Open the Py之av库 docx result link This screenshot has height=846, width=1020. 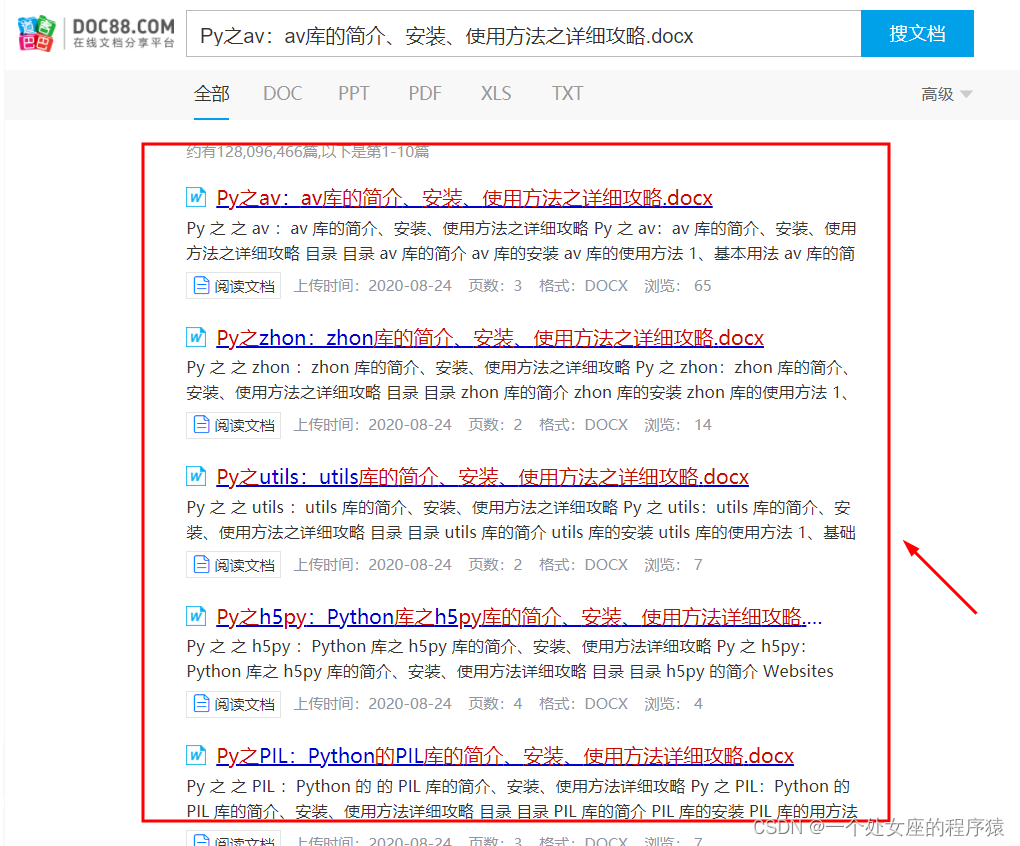point(464,198)
